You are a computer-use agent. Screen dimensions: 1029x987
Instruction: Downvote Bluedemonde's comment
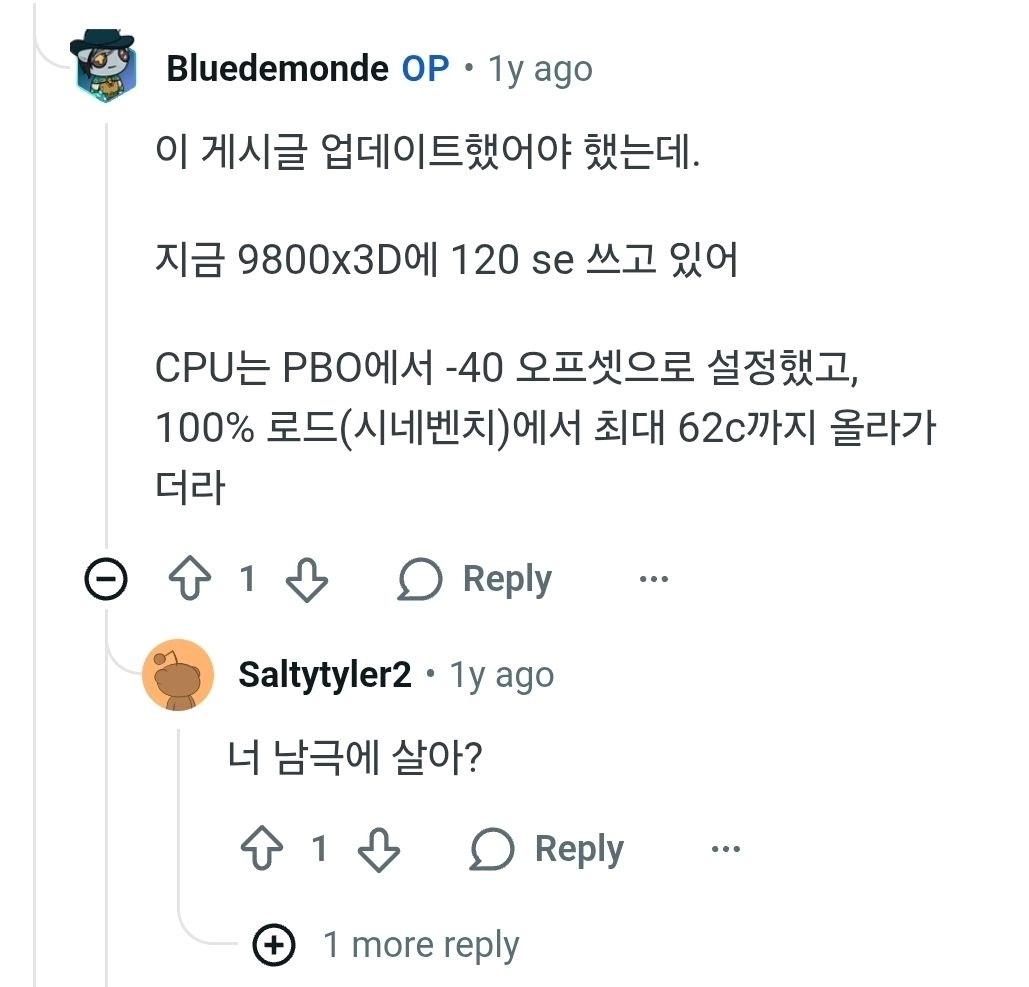[x=306, y=579]
